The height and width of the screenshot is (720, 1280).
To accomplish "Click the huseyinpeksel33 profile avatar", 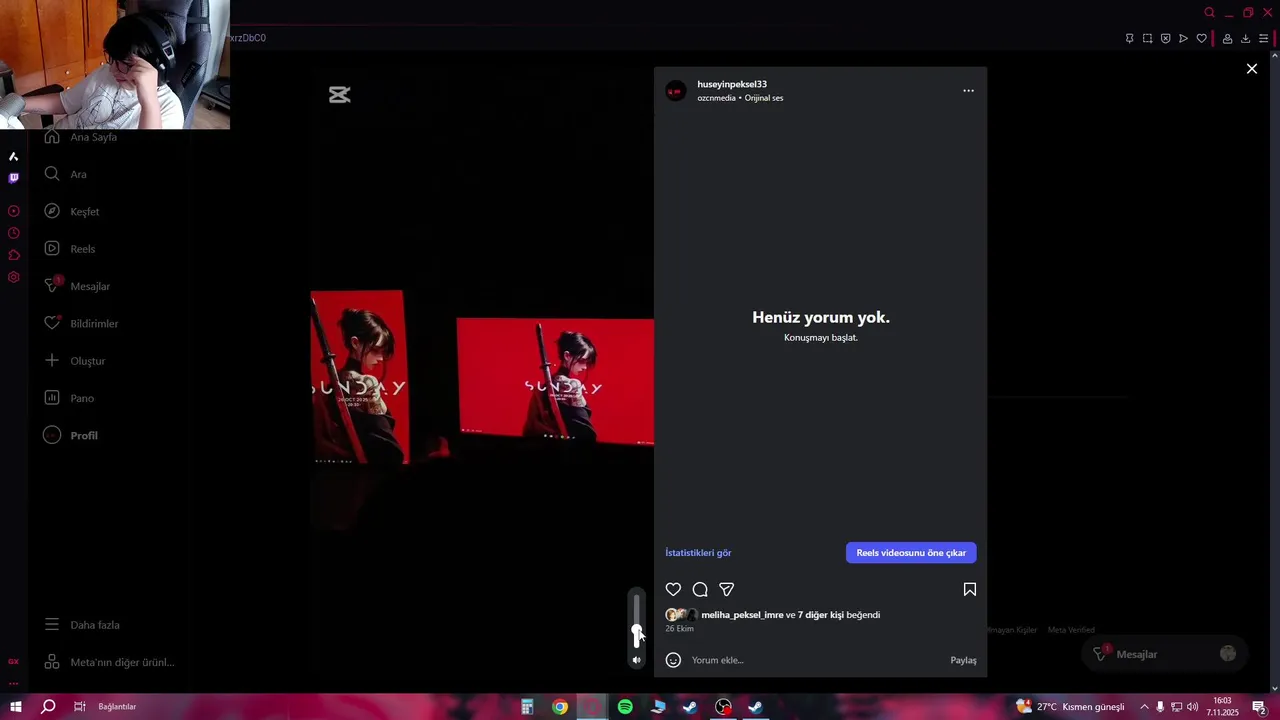I will tap(676, 91).
